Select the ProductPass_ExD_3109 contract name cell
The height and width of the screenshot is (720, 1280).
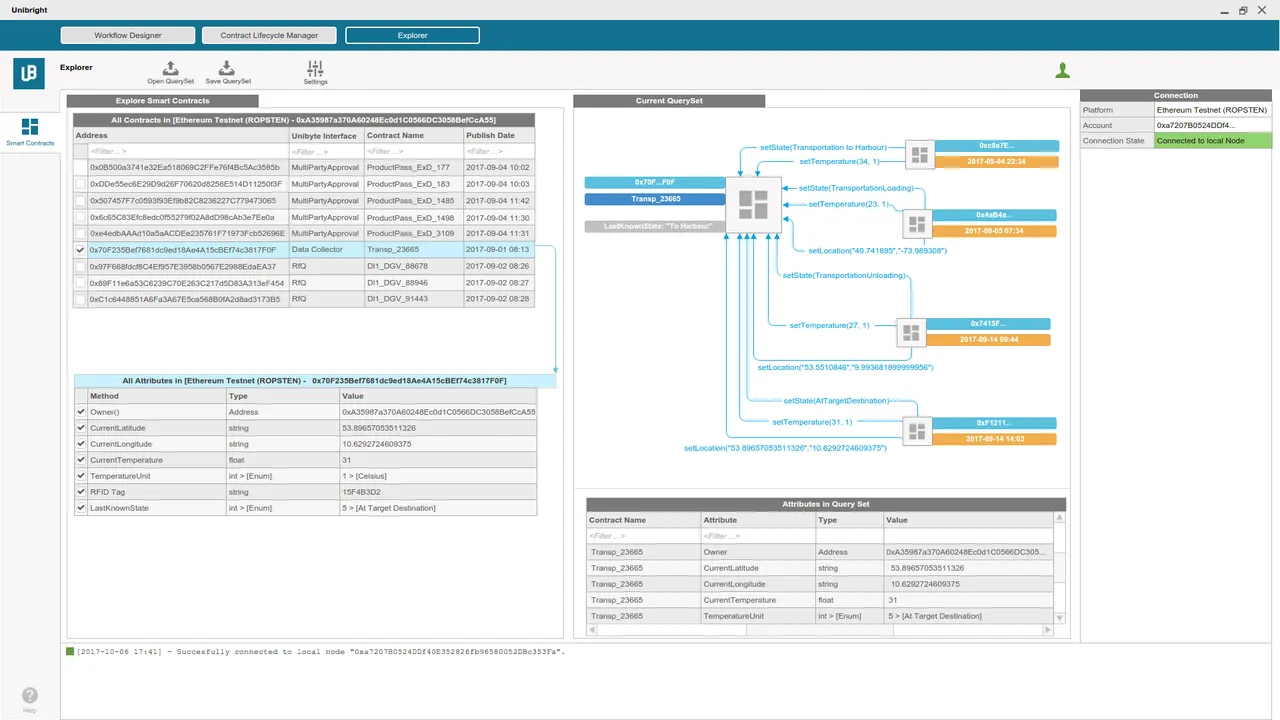click(413, 233)
